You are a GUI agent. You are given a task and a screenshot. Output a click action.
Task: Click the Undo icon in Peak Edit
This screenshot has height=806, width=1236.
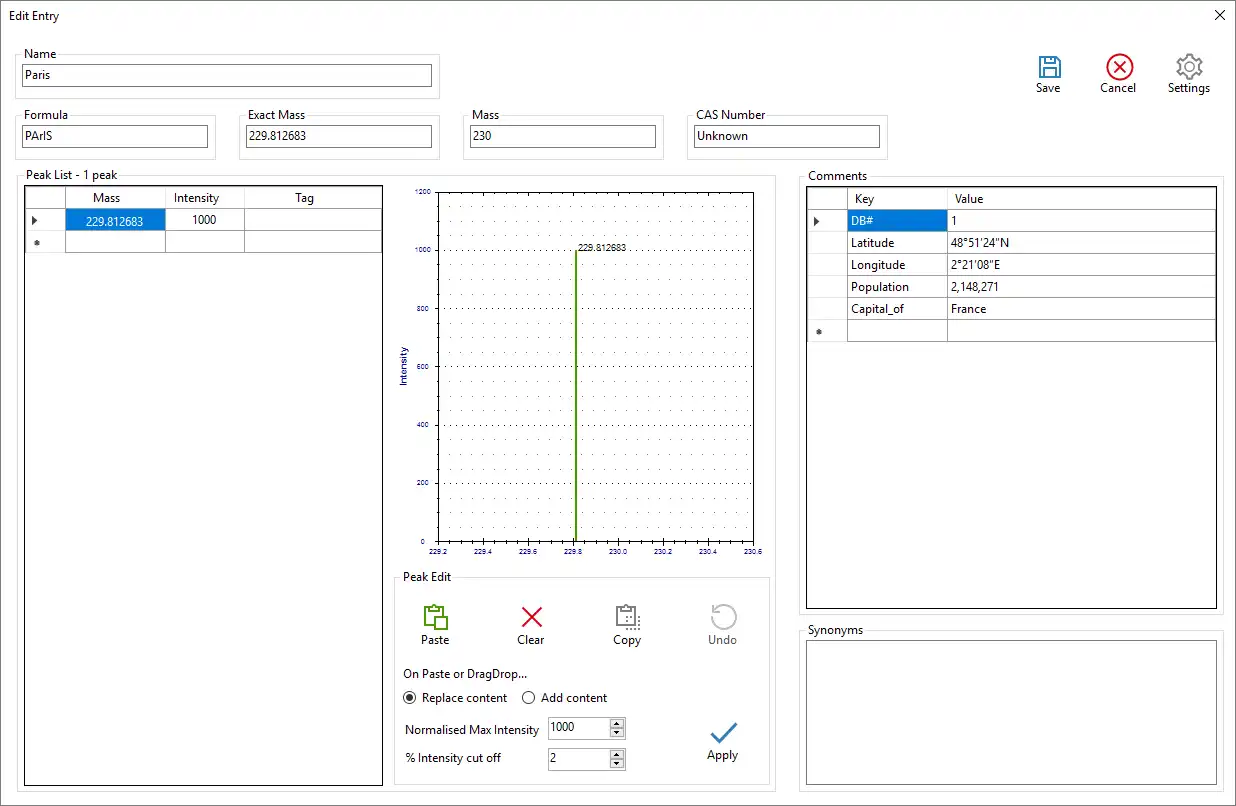723,617
